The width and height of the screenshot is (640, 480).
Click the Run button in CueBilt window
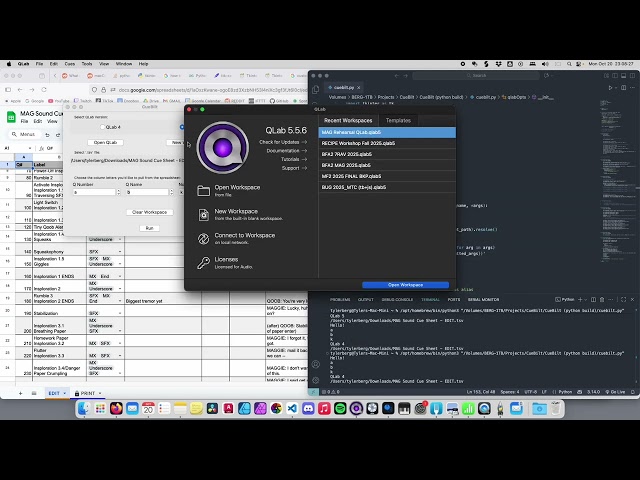point(149,228)
